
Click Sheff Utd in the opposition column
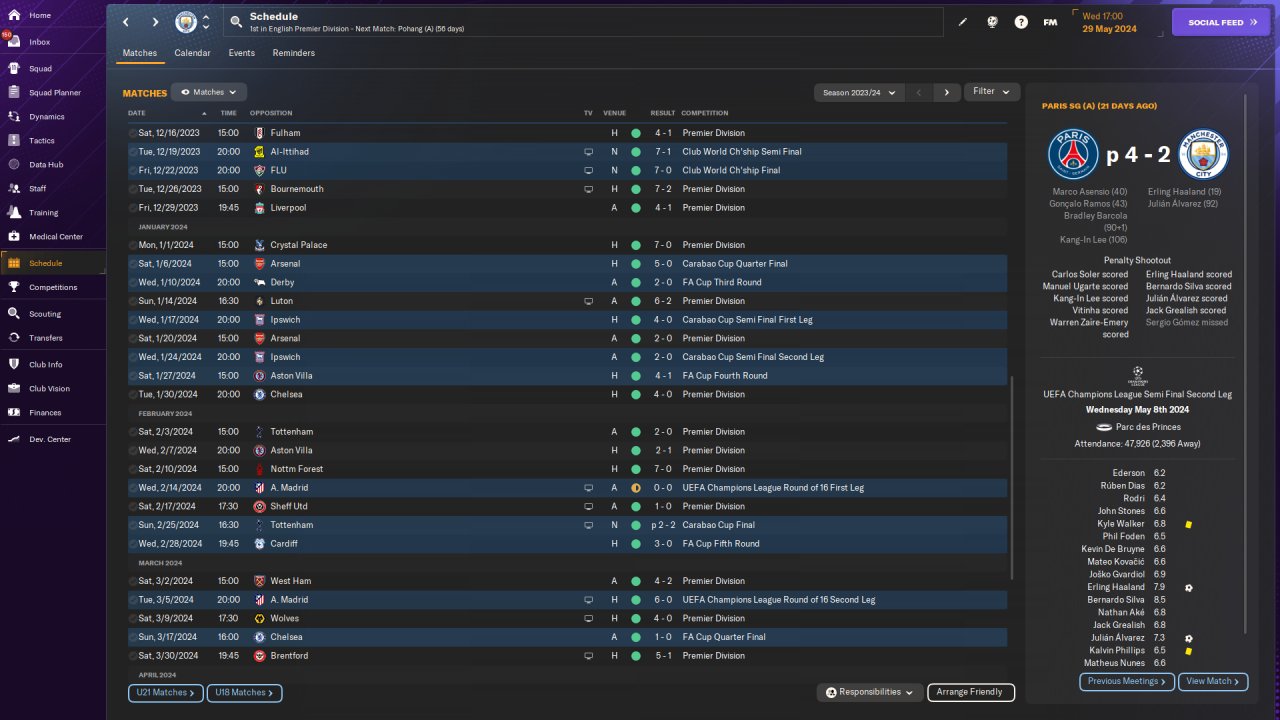[288, 507]
